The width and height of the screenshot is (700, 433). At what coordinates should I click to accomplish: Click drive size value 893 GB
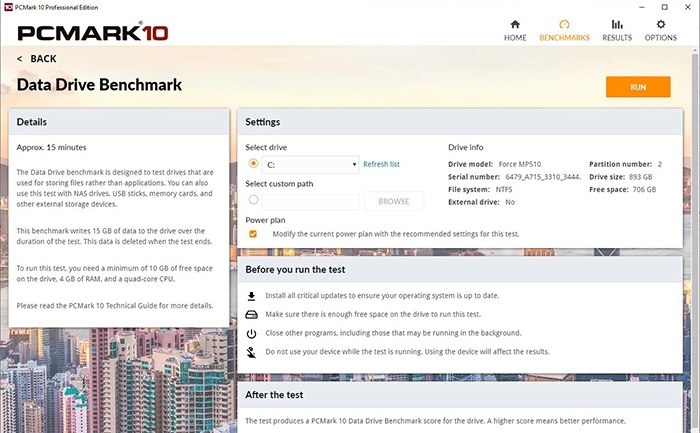coord(641,177)
